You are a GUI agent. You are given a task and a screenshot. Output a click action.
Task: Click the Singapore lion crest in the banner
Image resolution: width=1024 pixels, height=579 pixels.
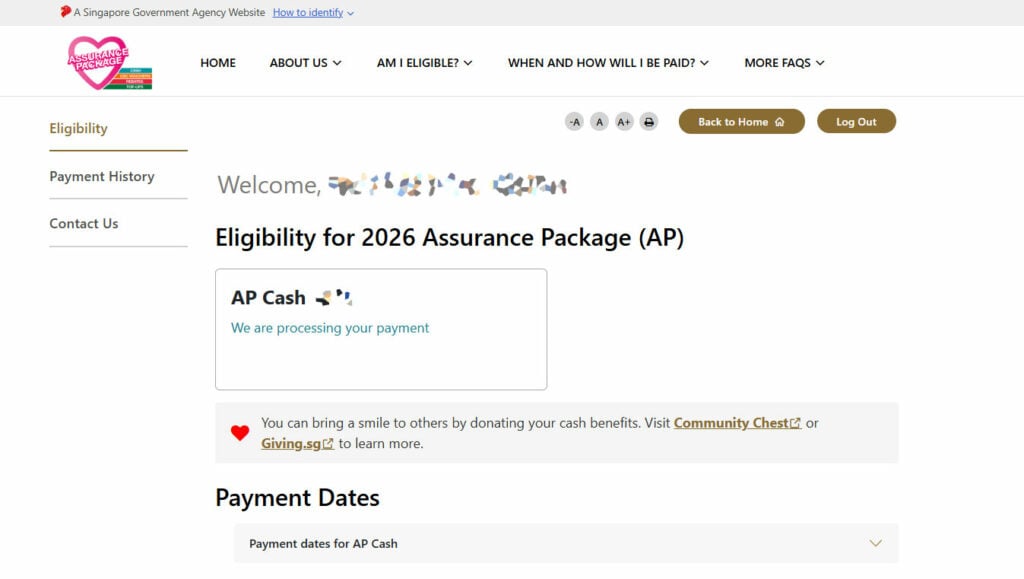point(64,12)
